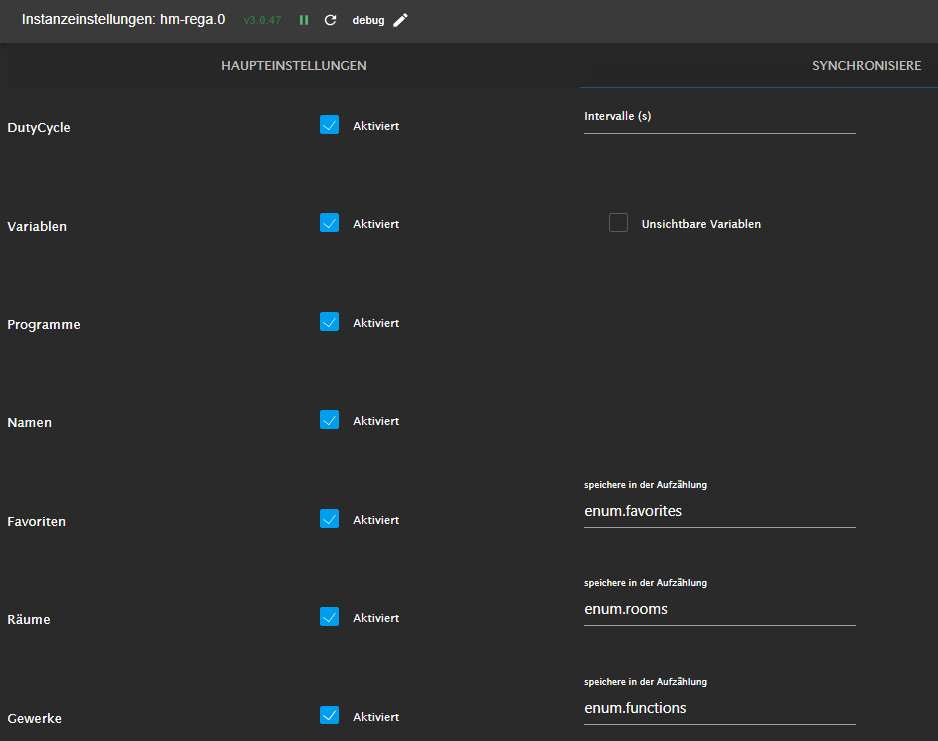Click the enum.functions input field

720,708
